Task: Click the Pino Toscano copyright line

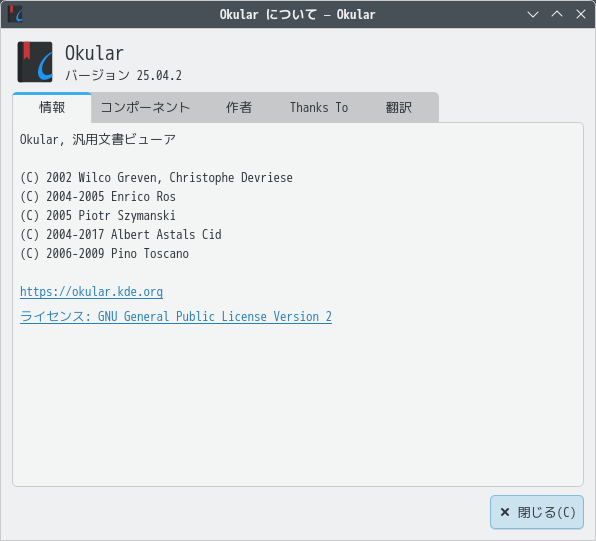Action: (x=105, y=254)
